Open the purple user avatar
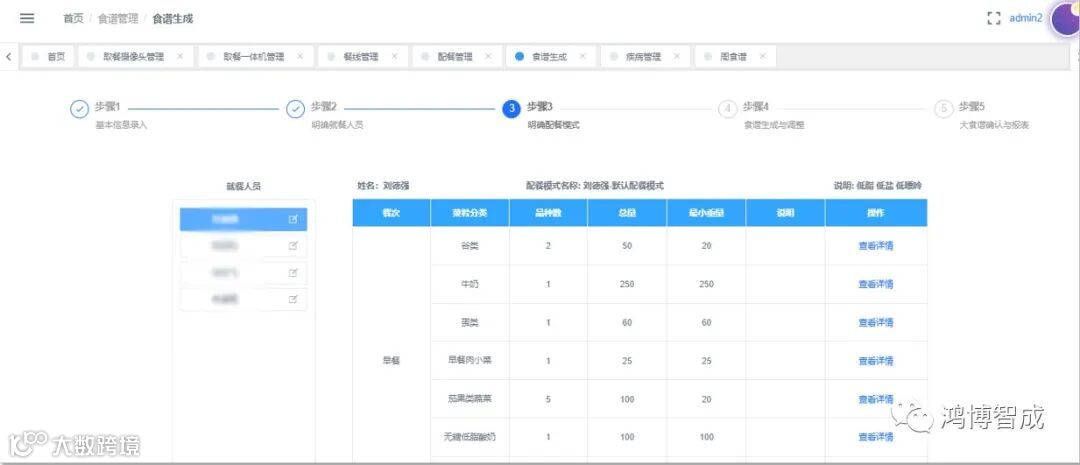 coord(1065,18)
